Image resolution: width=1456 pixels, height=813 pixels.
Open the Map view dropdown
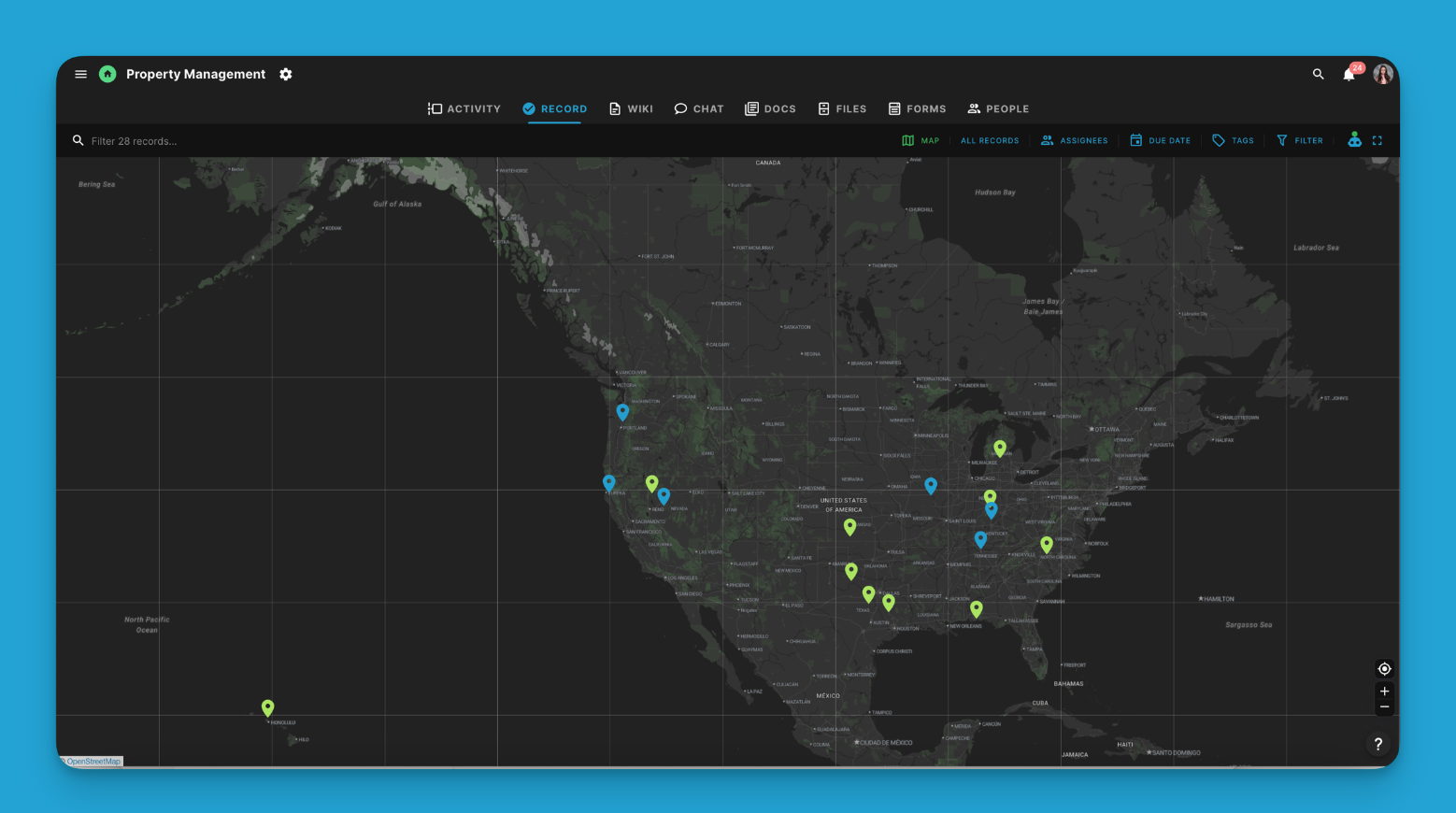coord(921,140)
